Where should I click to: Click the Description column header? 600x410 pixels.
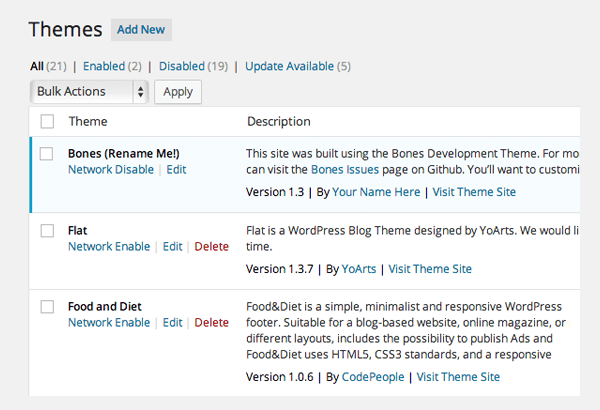click(x=279, y=121)
